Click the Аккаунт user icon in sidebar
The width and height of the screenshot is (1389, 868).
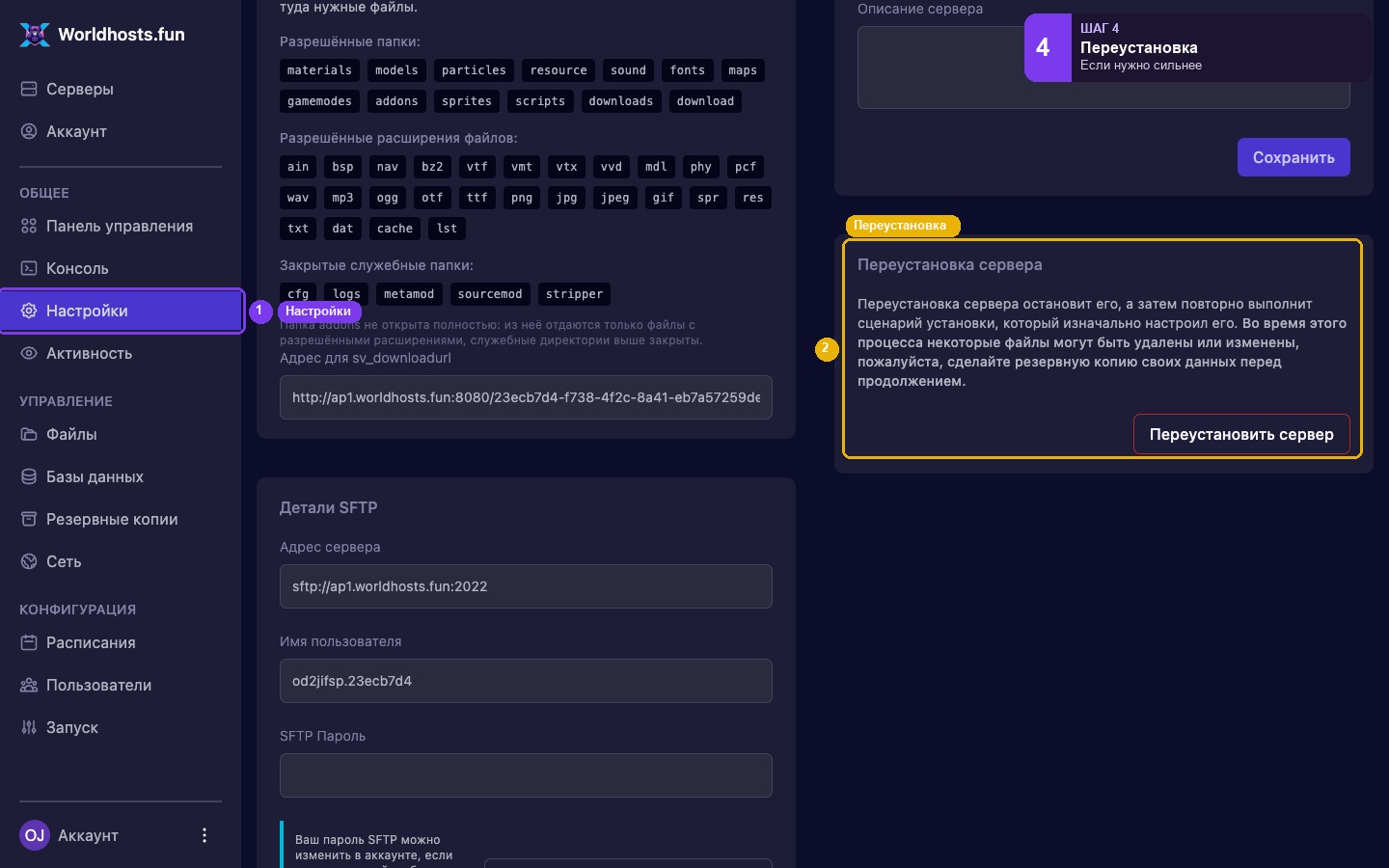pyautogui.click(x=29, y=131)
